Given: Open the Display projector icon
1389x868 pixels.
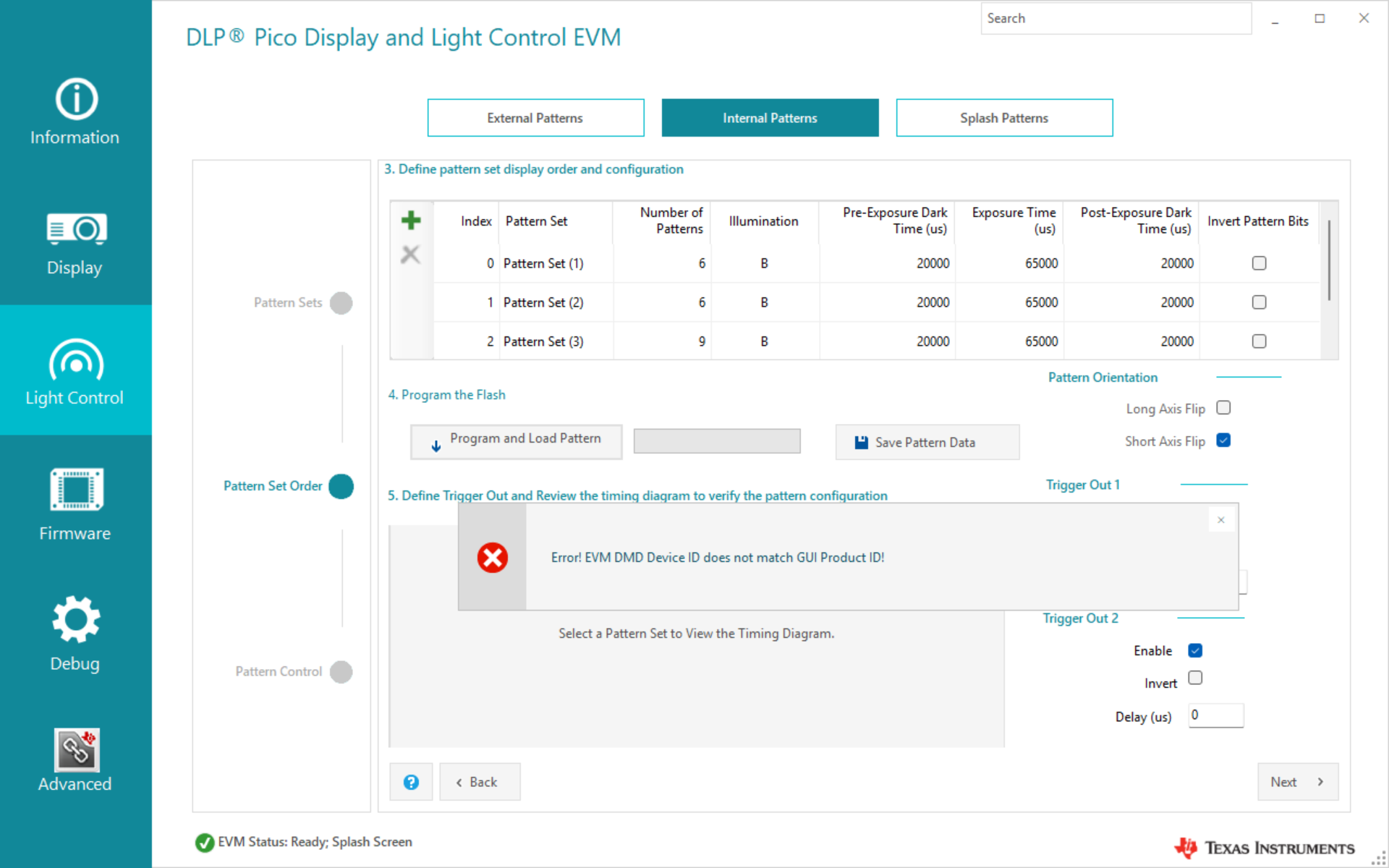Looking at the screenshot, I should coord(76,229).
